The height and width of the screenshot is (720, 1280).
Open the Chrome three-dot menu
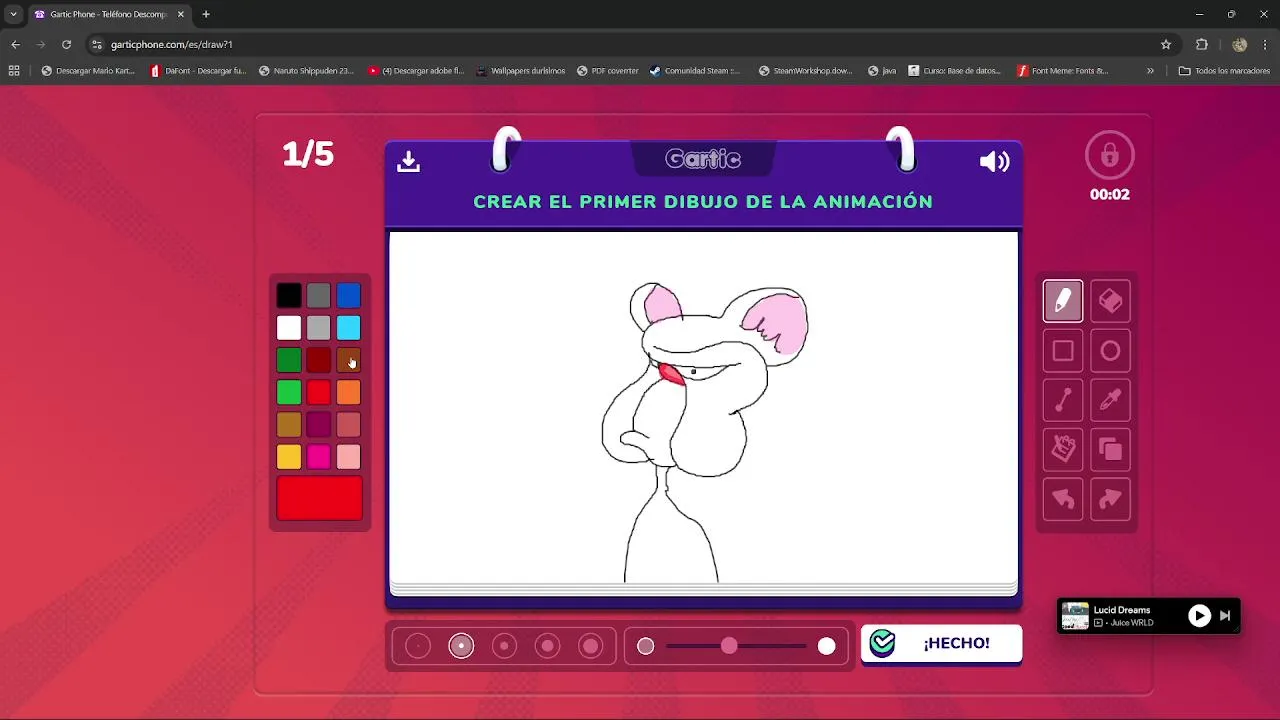[1265, 44]
